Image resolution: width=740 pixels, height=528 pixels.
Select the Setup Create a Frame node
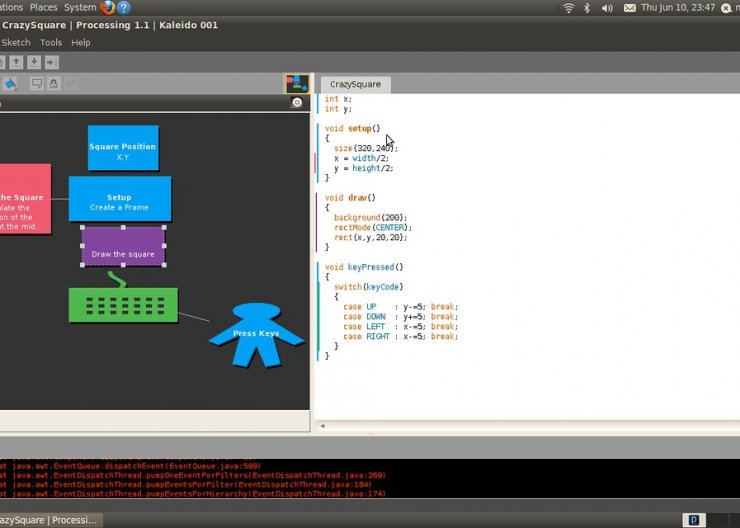pos(120,199)
